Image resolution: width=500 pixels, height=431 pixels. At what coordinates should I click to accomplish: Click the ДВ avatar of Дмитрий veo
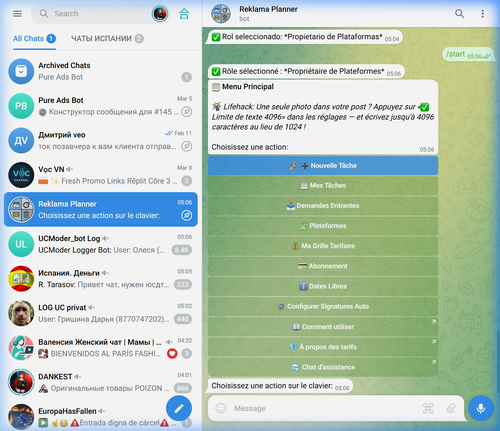coord(21,141)
